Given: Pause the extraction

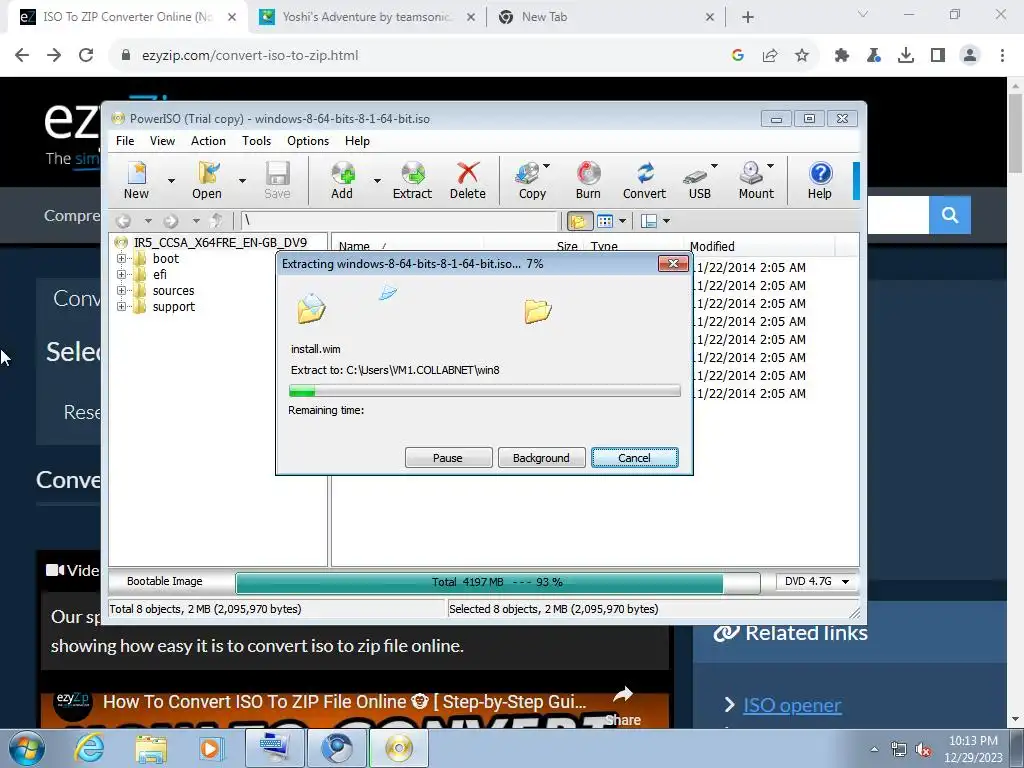Looking at the screenshot, I should [449, 458].
